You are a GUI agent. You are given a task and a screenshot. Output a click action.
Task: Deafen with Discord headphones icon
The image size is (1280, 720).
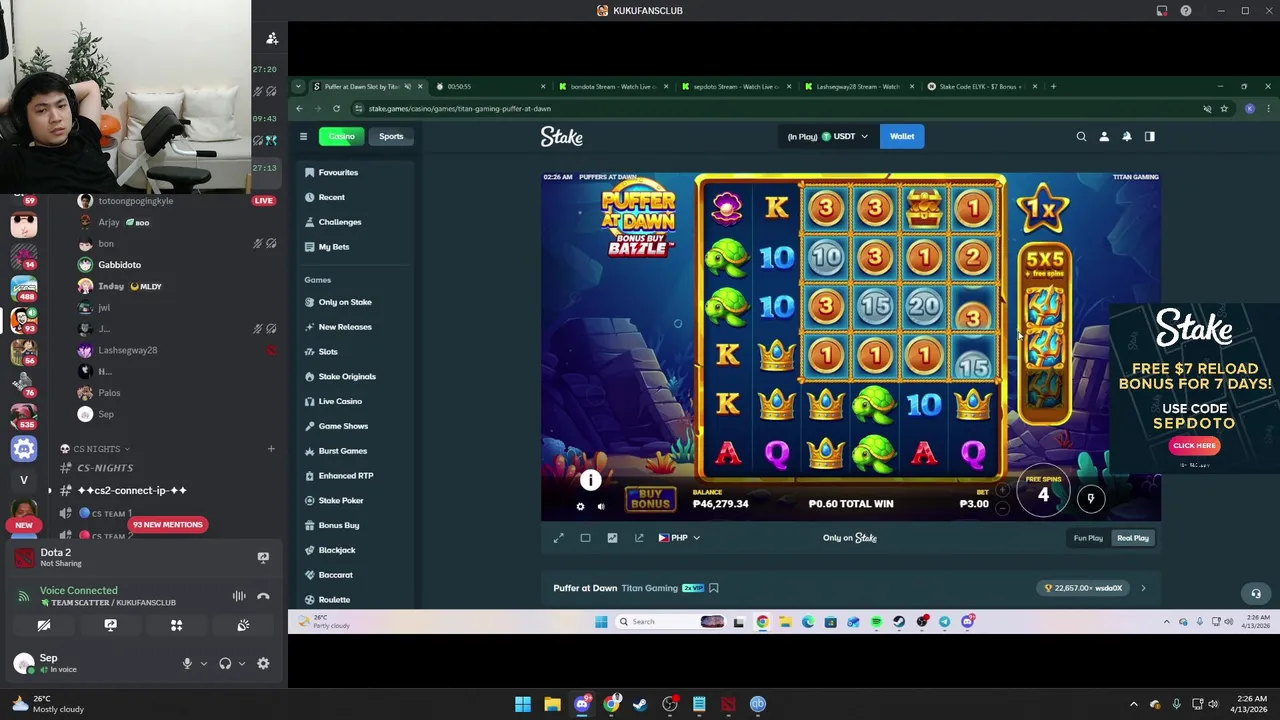[x=225, y=663]
